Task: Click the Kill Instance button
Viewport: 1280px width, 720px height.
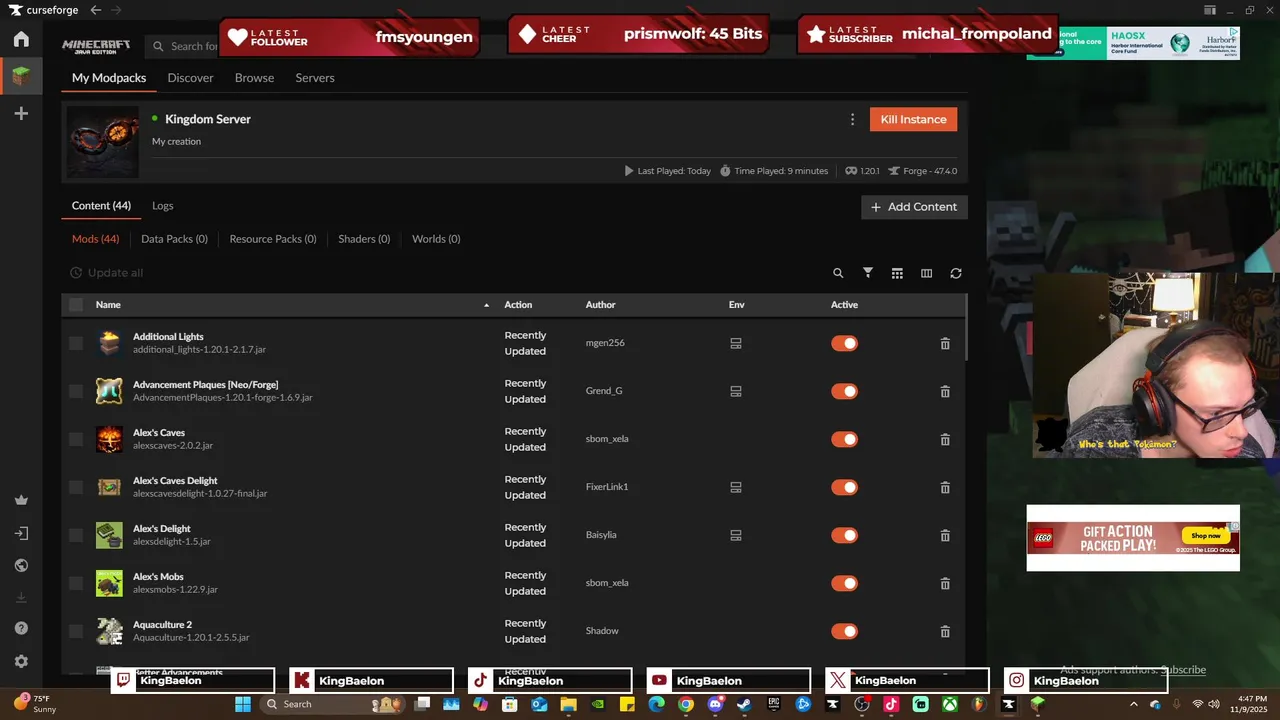Action: [913, 119]
